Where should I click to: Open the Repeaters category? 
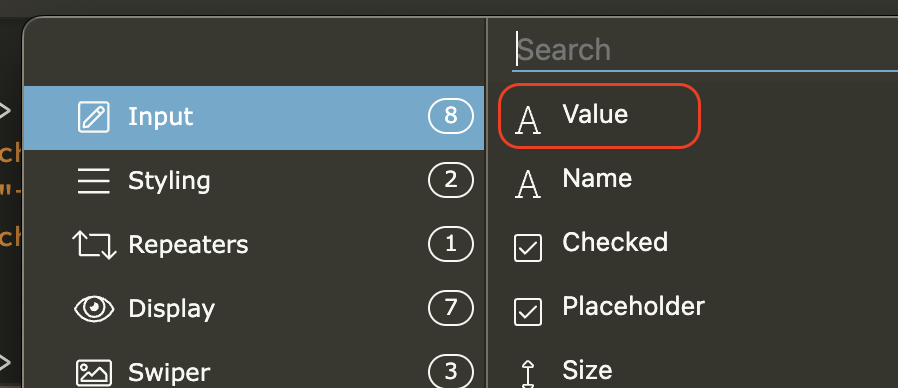coord(254,245)
